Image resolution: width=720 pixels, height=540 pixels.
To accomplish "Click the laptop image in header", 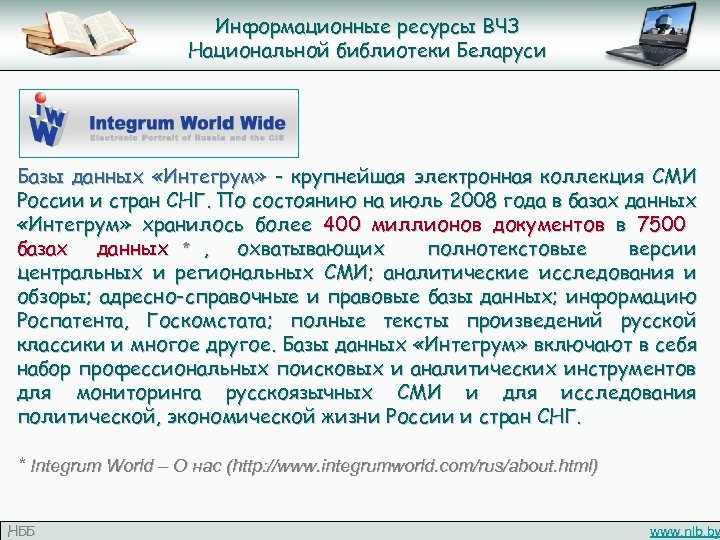I will pyautogui.click(x=652, y=34).
